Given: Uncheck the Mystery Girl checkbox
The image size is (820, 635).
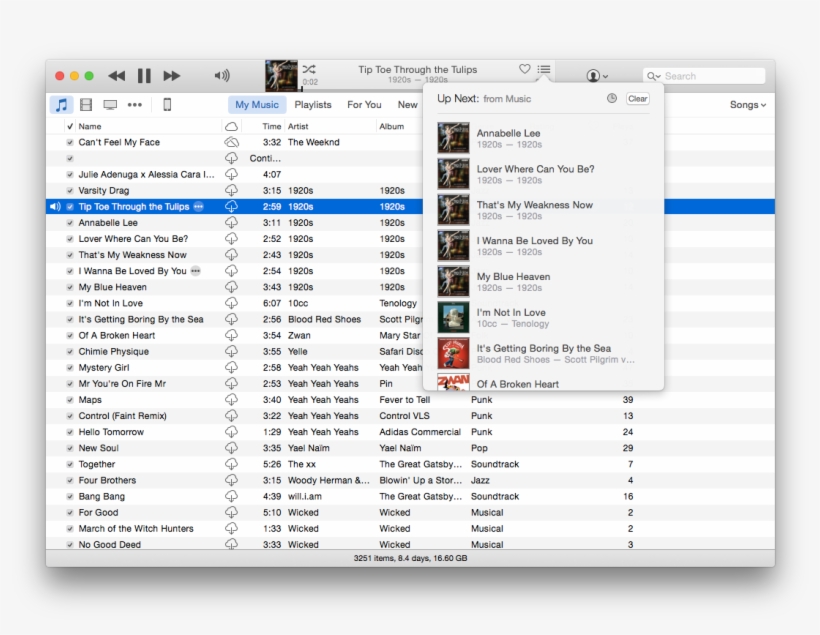Looking at the screenshot, I should click(x=70, y=368).
